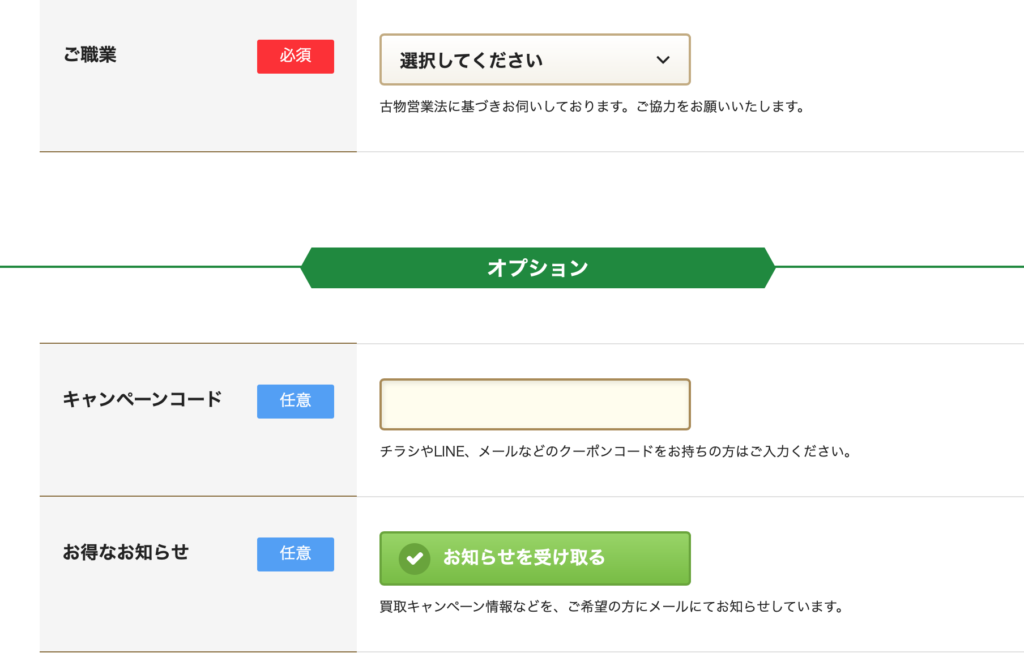Click the blue 任意 badge beside キャンペーンコード
The width and height of the screenshot is (1024, 657).
pos(295,401)
